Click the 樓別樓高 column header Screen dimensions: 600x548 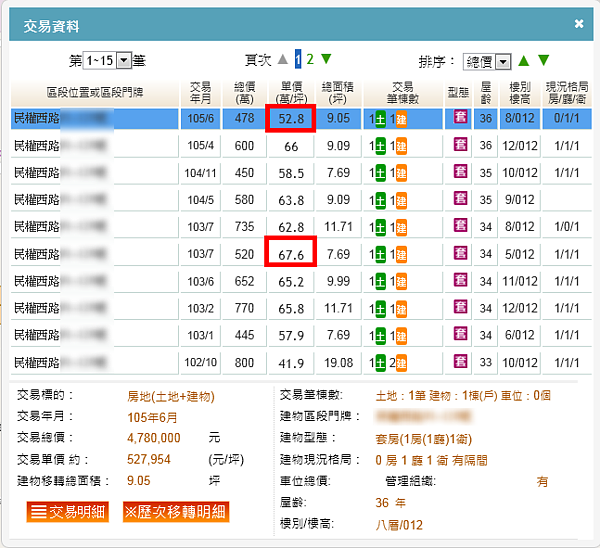click(520, 93)
